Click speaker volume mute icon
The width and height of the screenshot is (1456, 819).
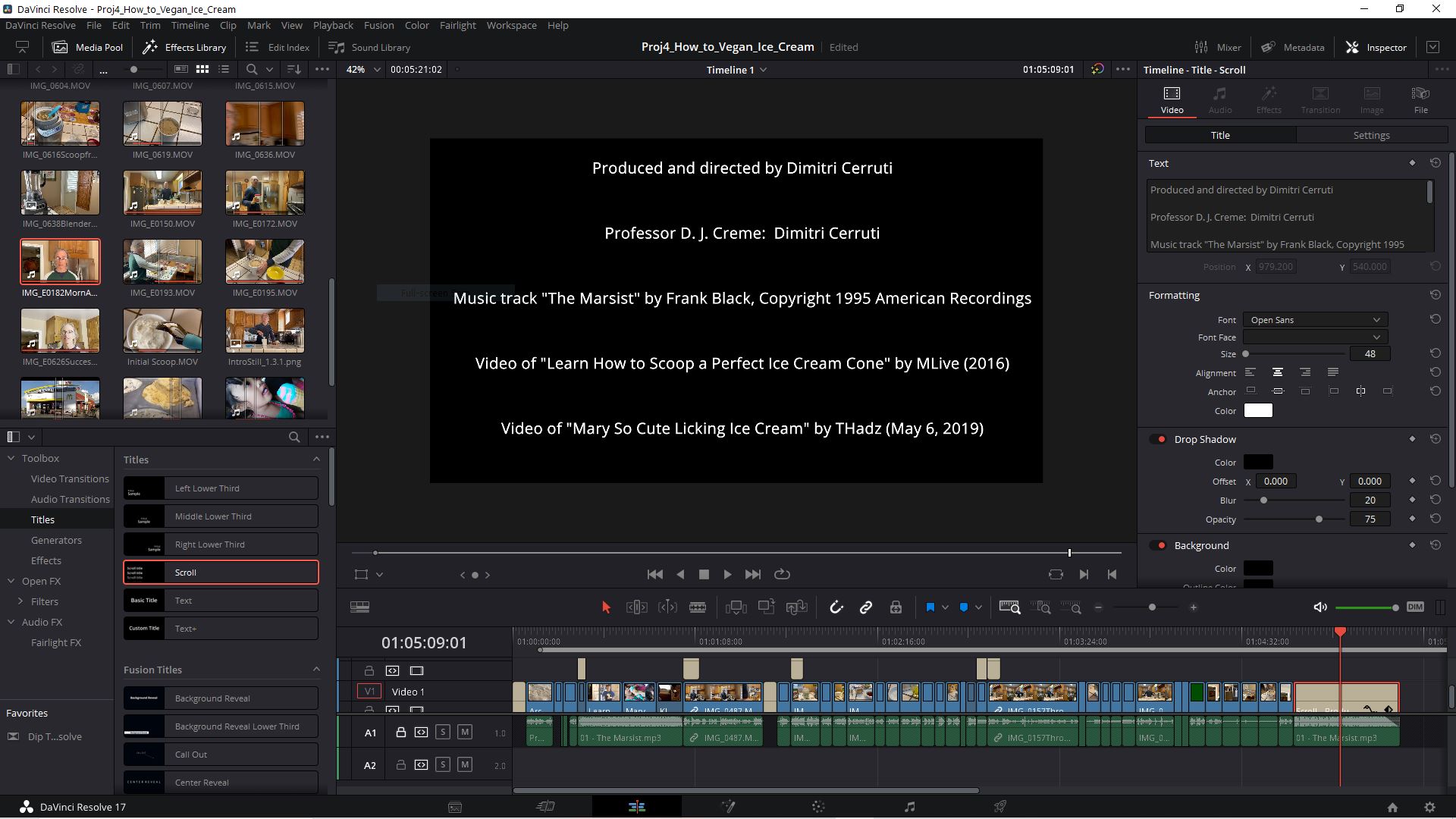point(1320,607)
